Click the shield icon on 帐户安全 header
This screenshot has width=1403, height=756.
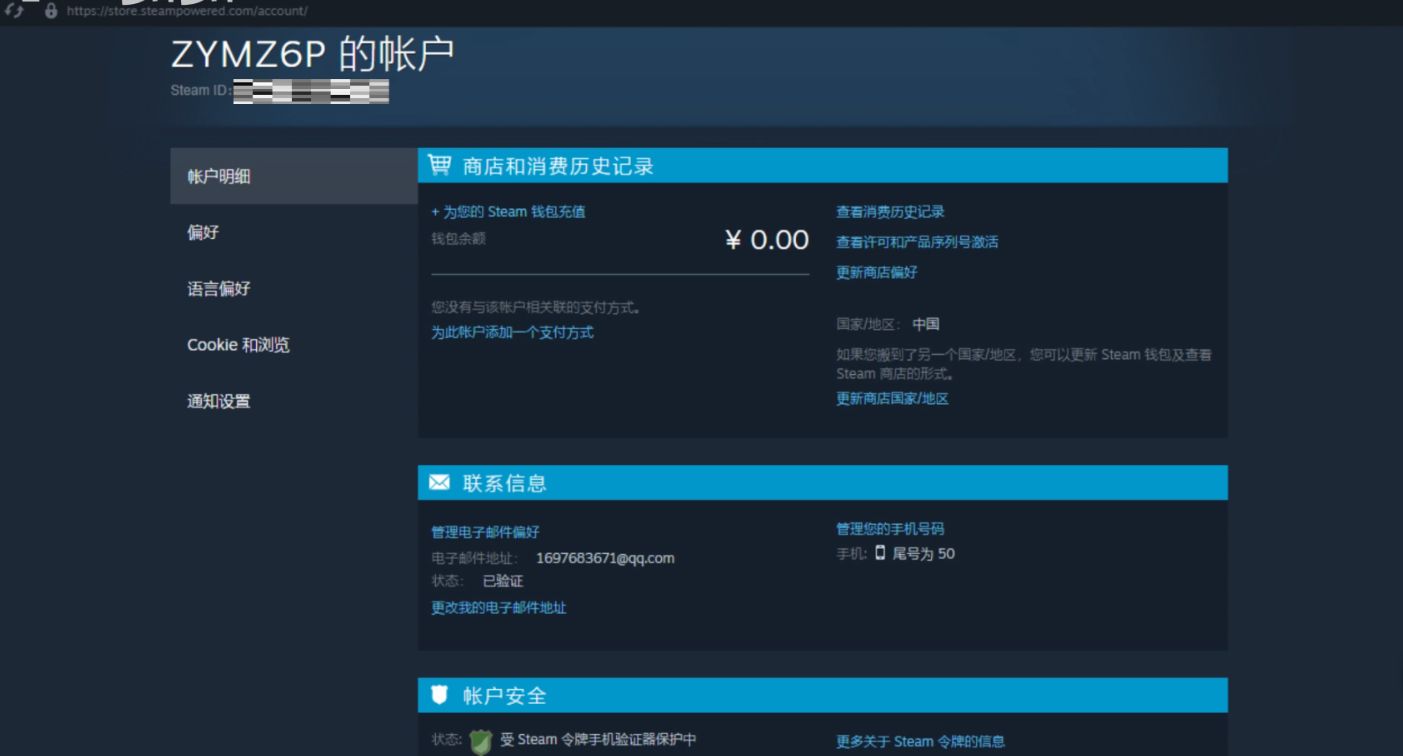[x=438, y=695]
